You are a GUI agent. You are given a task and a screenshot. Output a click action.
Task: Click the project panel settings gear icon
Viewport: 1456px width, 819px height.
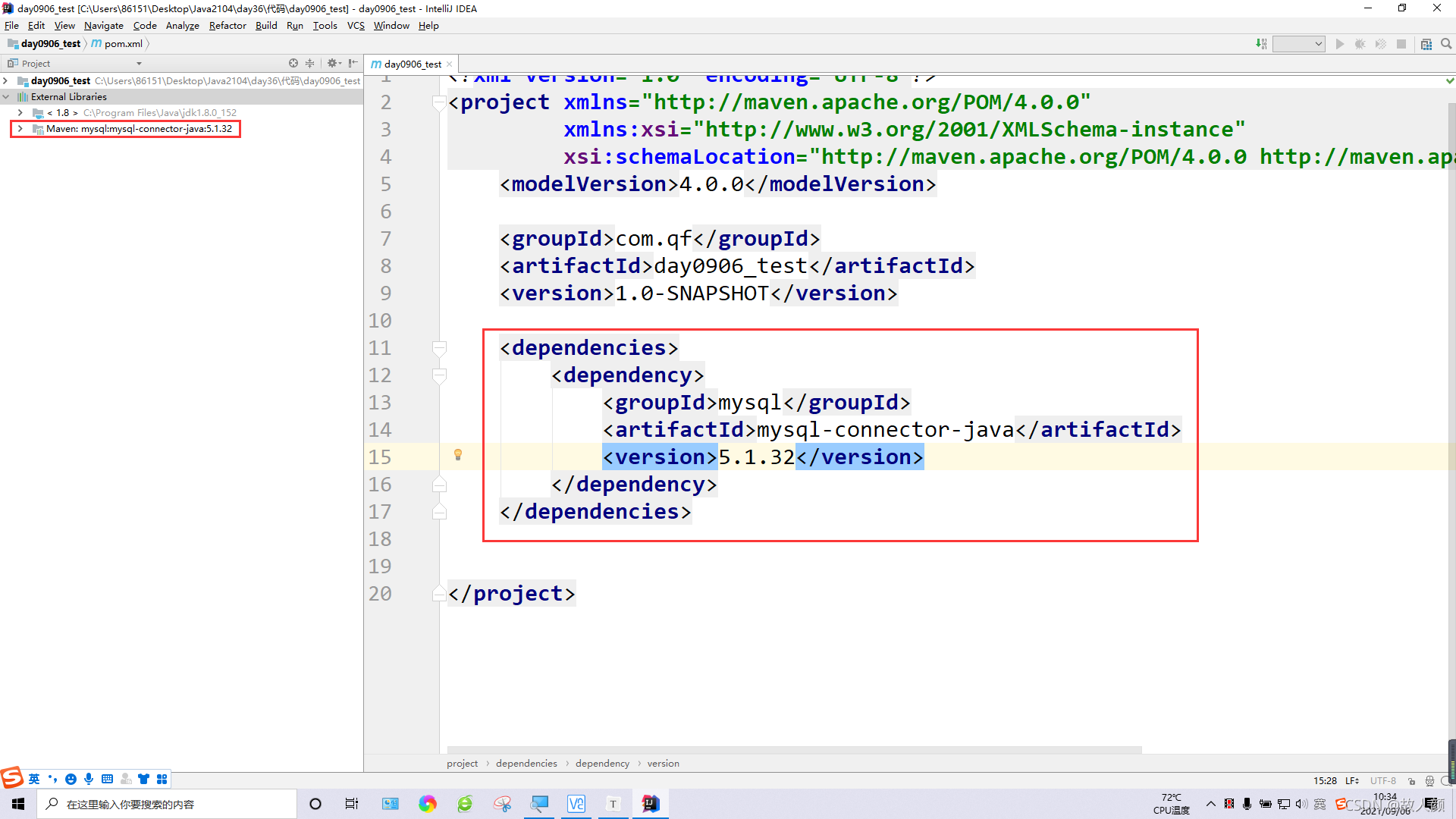pos(332,63)
